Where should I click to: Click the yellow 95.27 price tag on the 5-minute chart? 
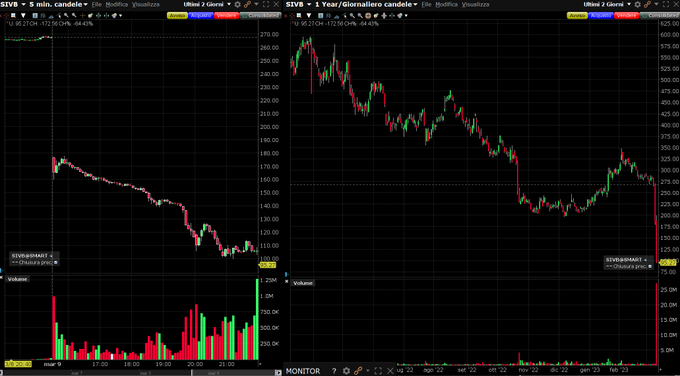tap(267, 265)
